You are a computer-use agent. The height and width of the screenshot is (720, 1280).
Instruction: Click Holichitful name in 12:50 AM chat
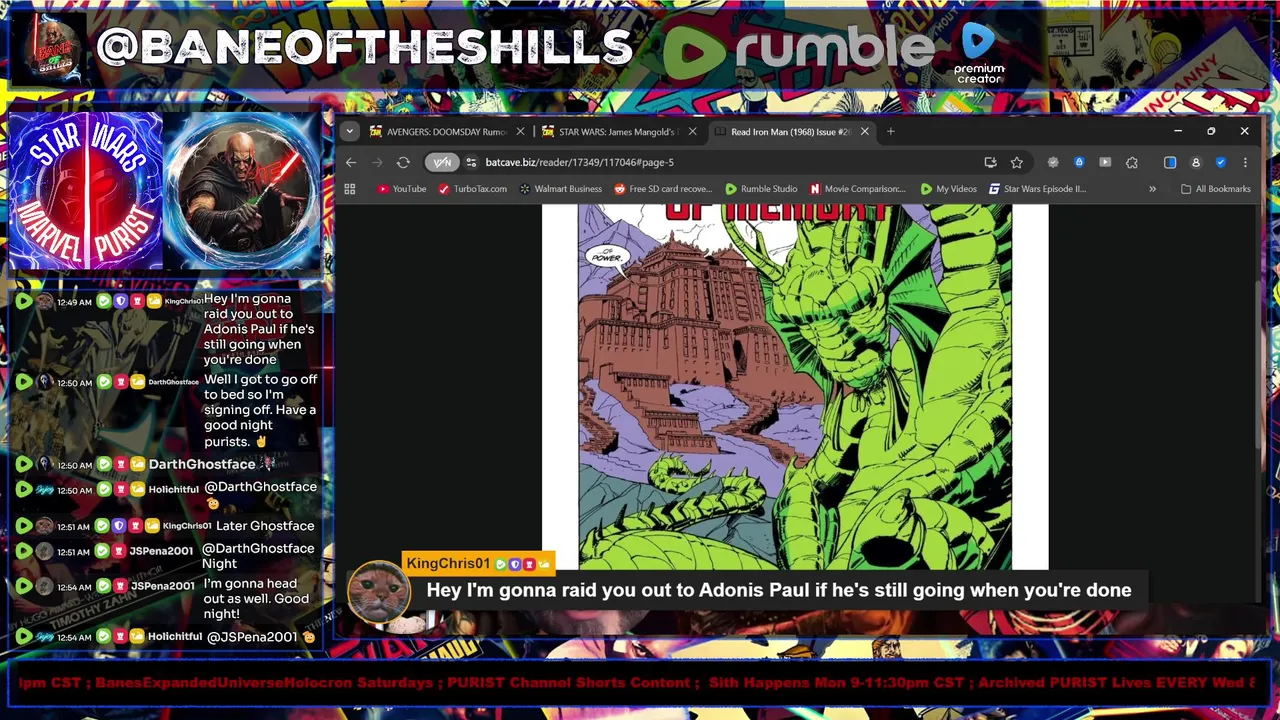click(x=174, y=490)
